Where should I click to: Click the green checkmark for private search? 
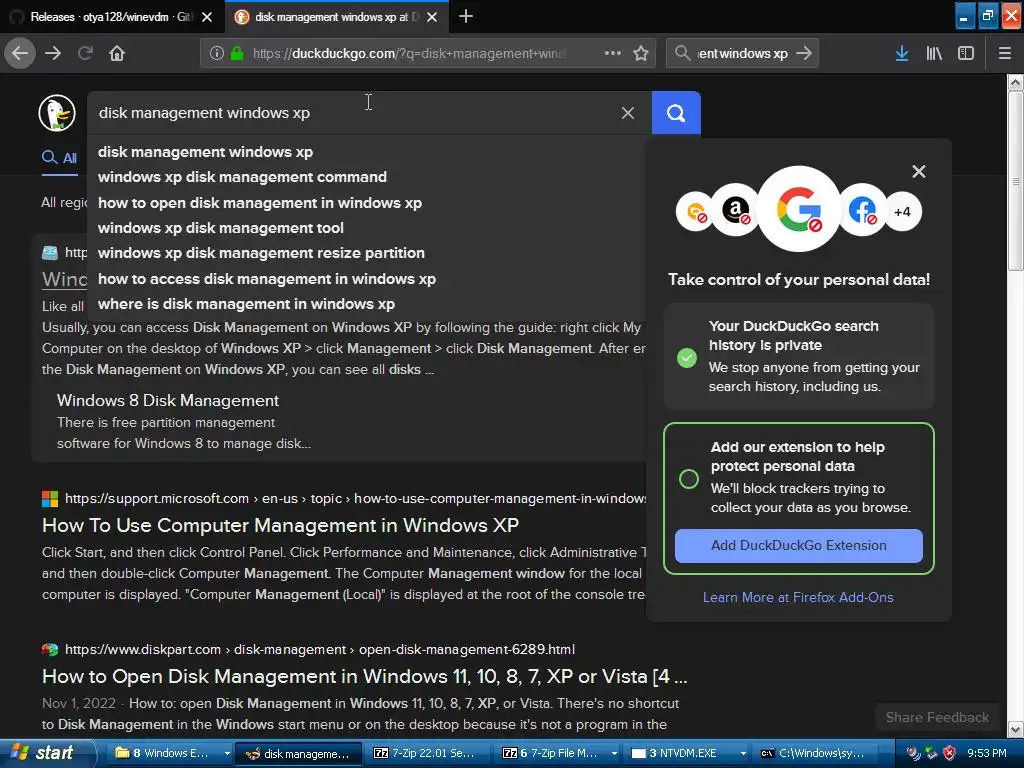pos(686,357)
